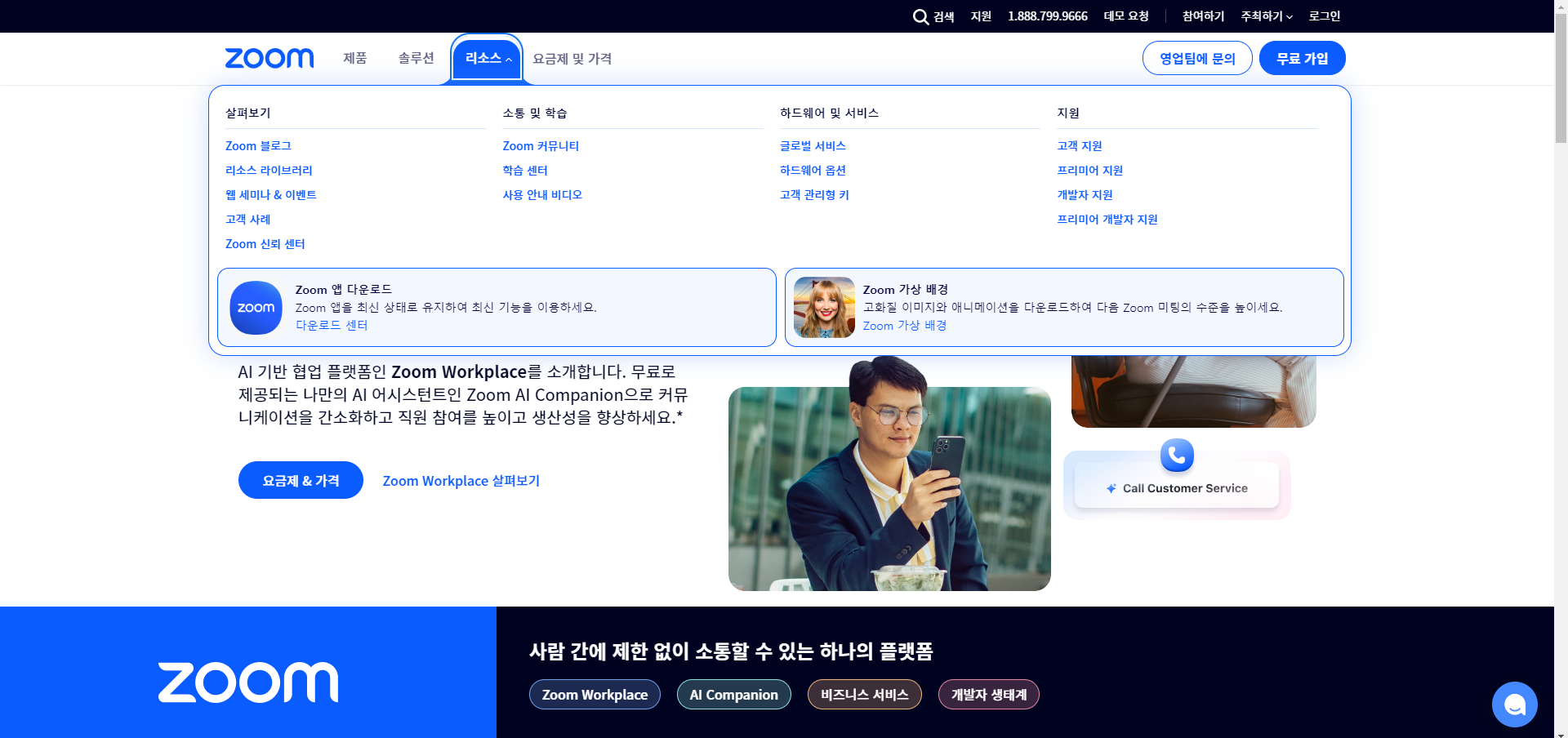The width and height of the screenshot is (1568, 738).
Task: Click the phone number 1.888.799.9666
Action: pos(1048,16)
